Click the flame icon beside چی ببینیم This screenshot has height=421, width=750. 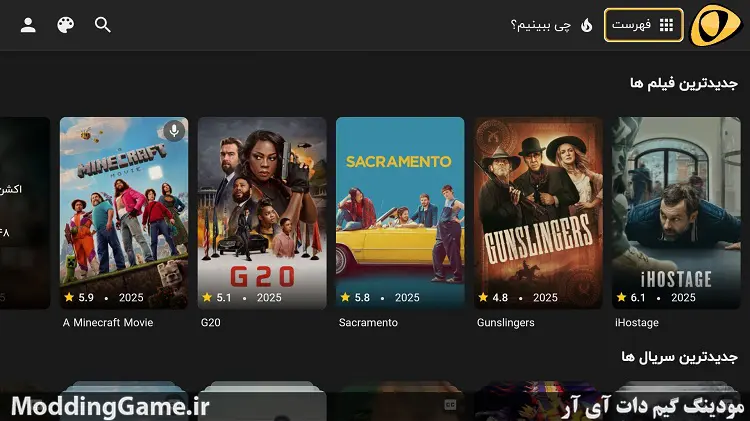(586, 25)
